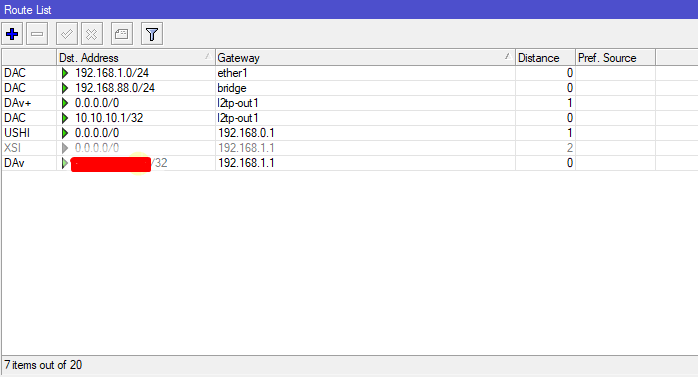
Task: Select USHI 0.0.0.0/0 route destination
Action: [x=97, y=133]
